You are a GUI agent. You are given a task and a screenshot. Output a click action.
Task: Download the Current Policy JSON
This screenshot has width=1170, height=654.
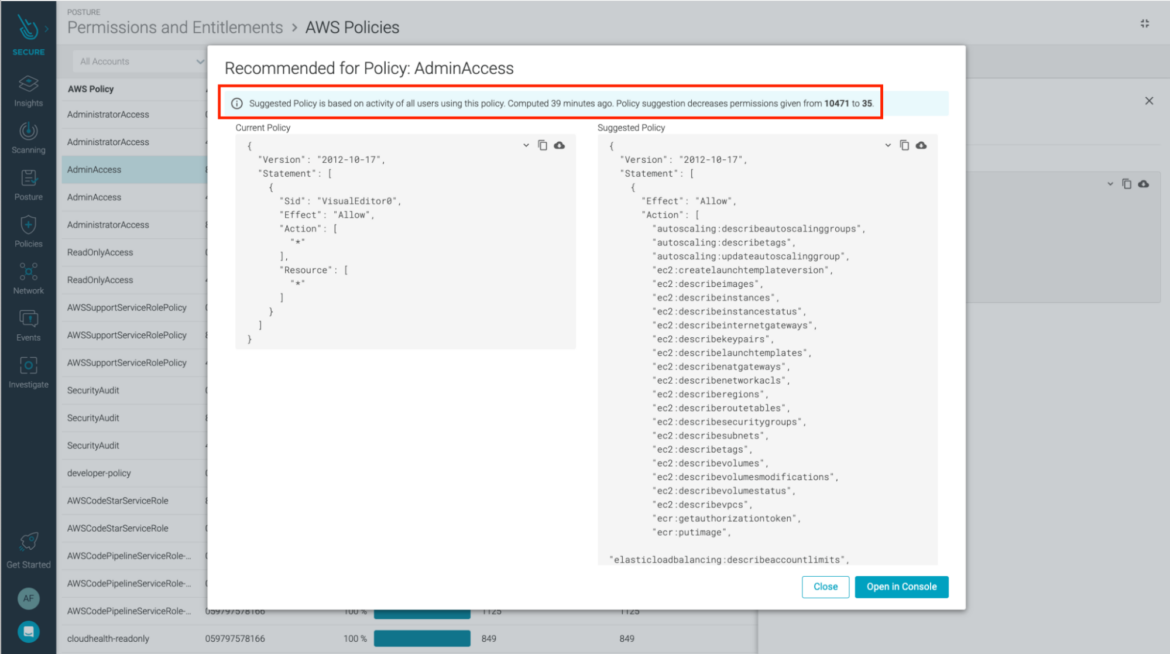[x=560, y=146]
